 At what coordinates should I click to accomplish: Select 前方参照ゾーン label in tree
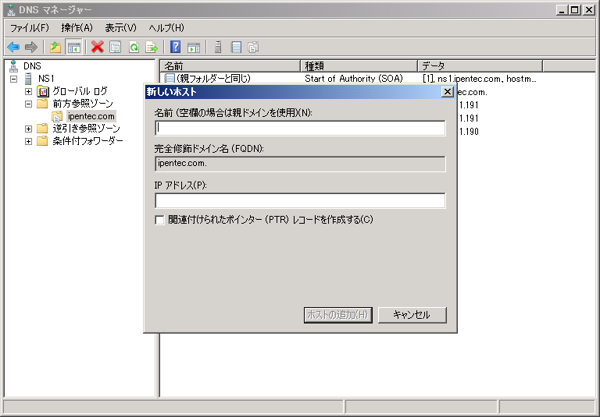pos(83,104)
